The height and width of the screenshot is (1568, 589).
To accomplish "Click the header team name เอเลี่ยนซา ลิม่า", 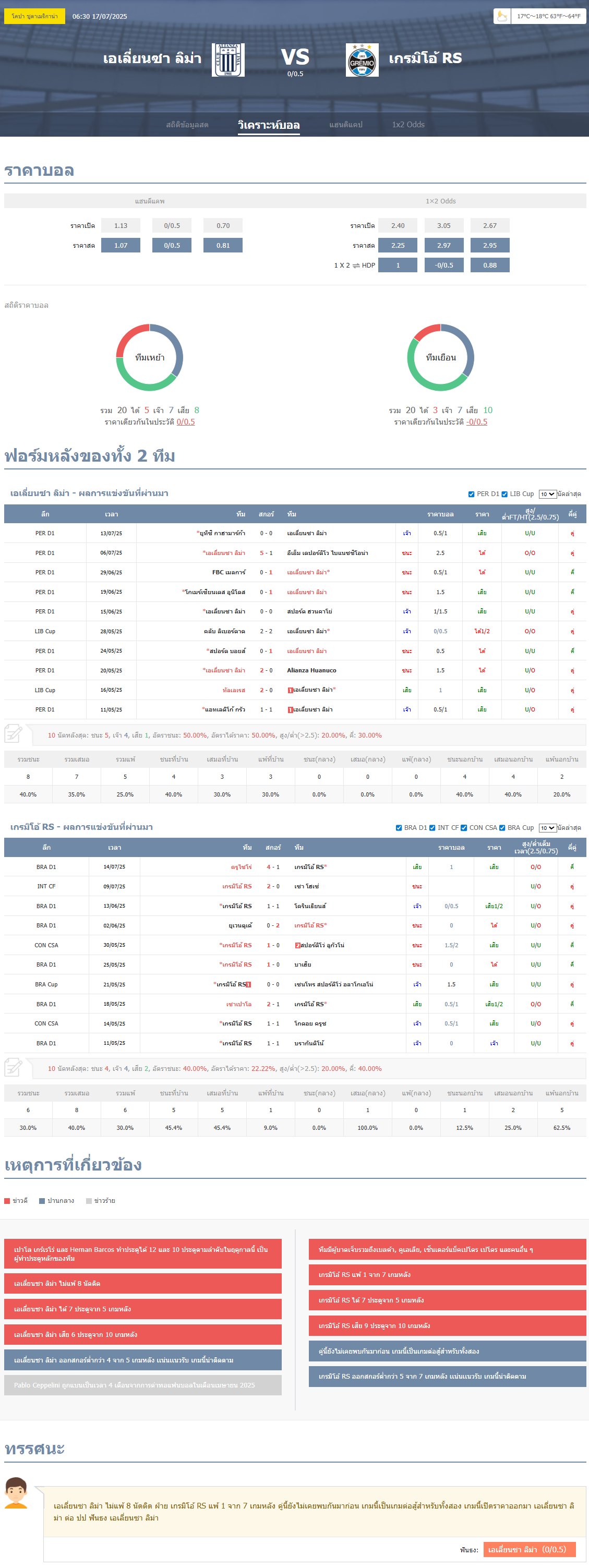I will tap(152, 58).
